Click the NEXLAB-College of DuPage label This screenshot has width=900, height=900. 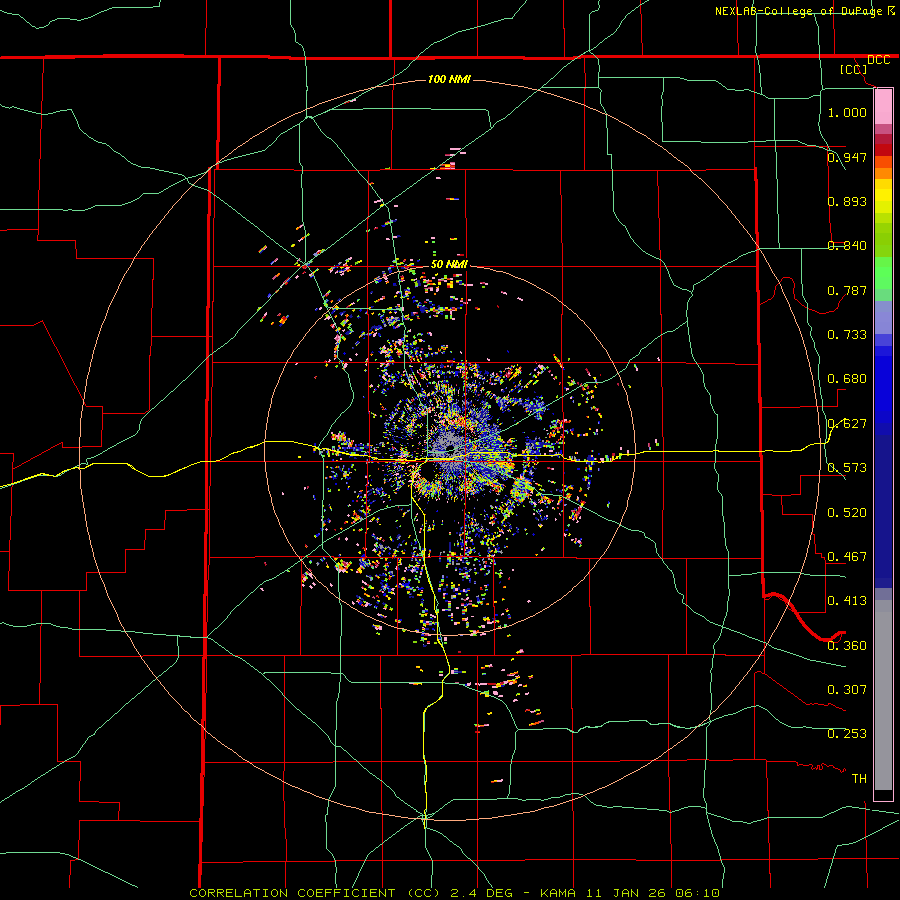[x=800, y=11]
